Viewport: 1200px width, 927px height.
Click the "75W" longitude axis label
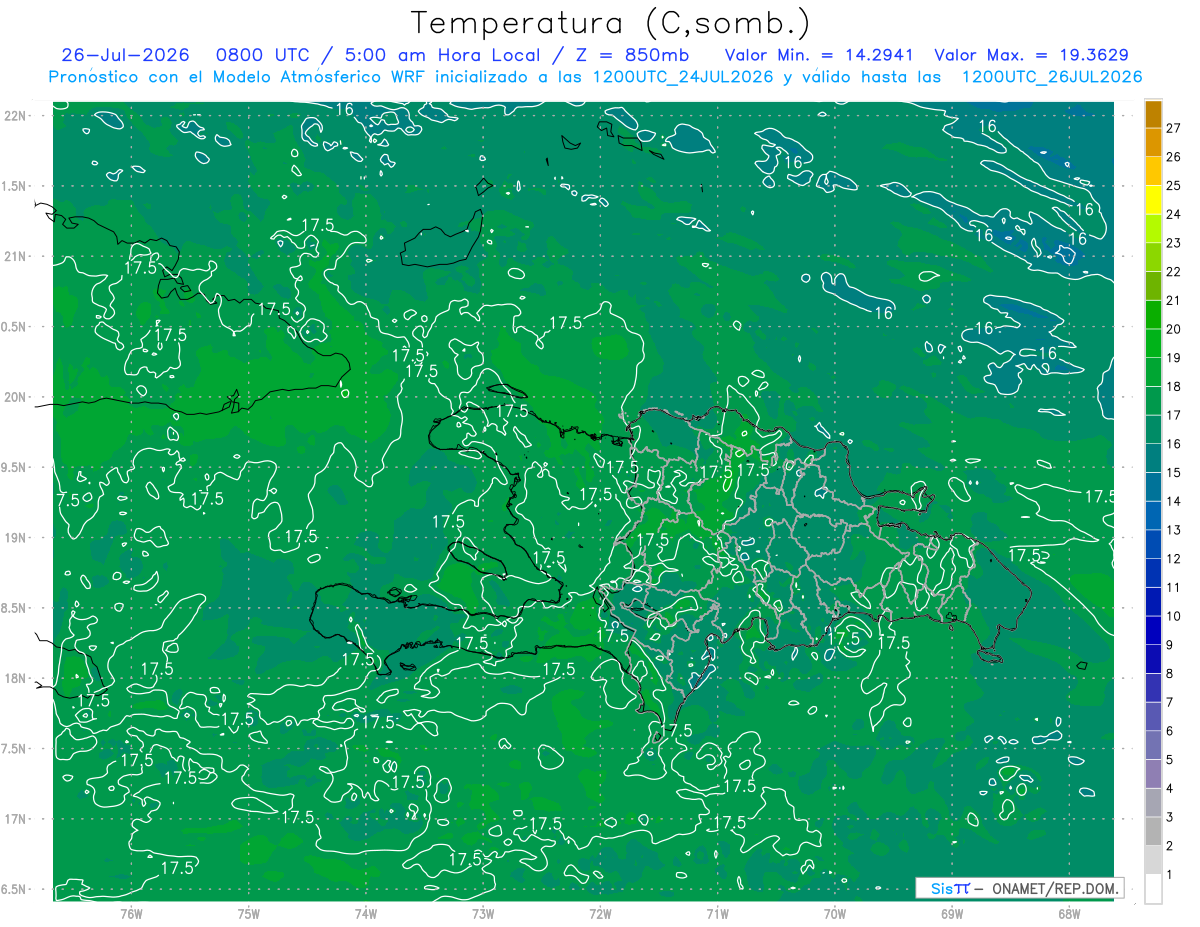click(249, 913)
